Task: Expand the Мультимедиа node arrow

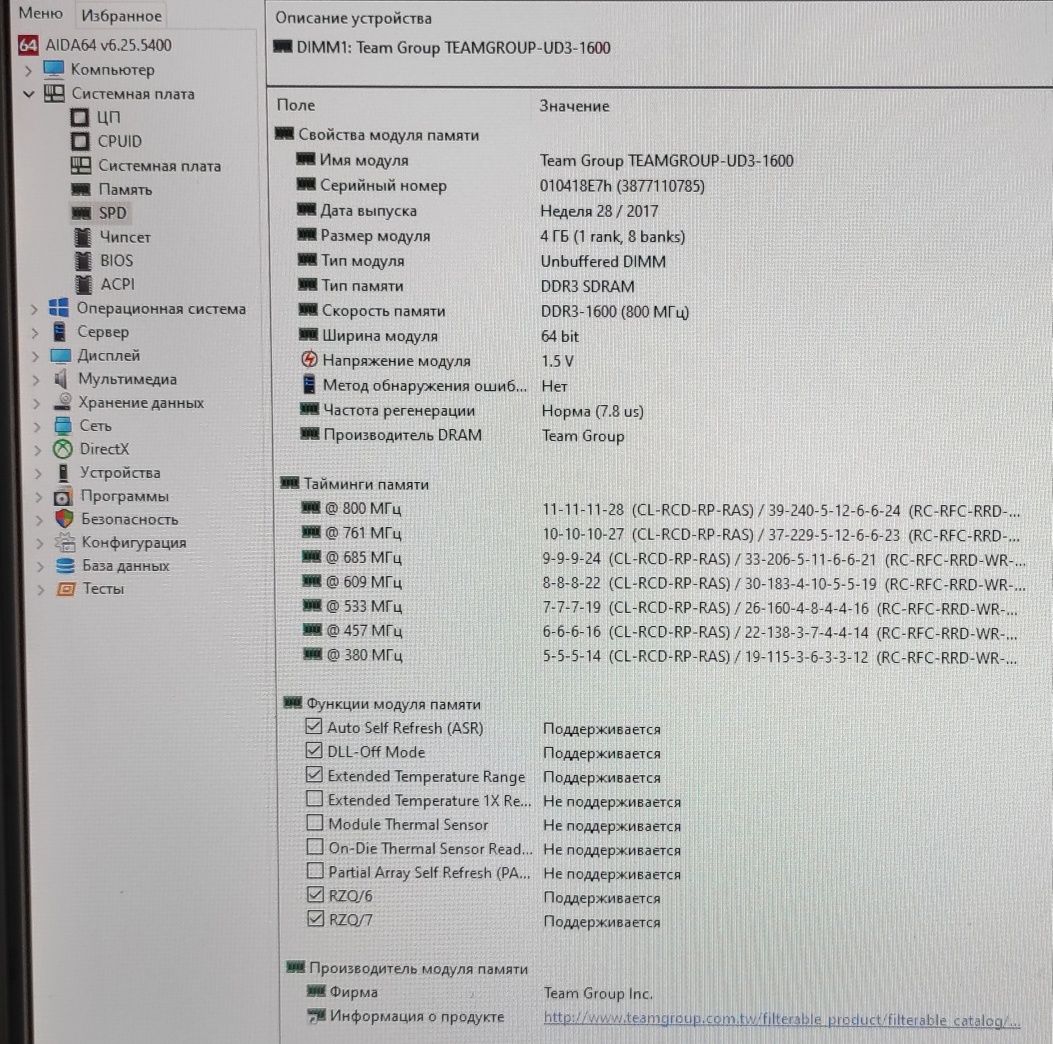Action: 36,379
